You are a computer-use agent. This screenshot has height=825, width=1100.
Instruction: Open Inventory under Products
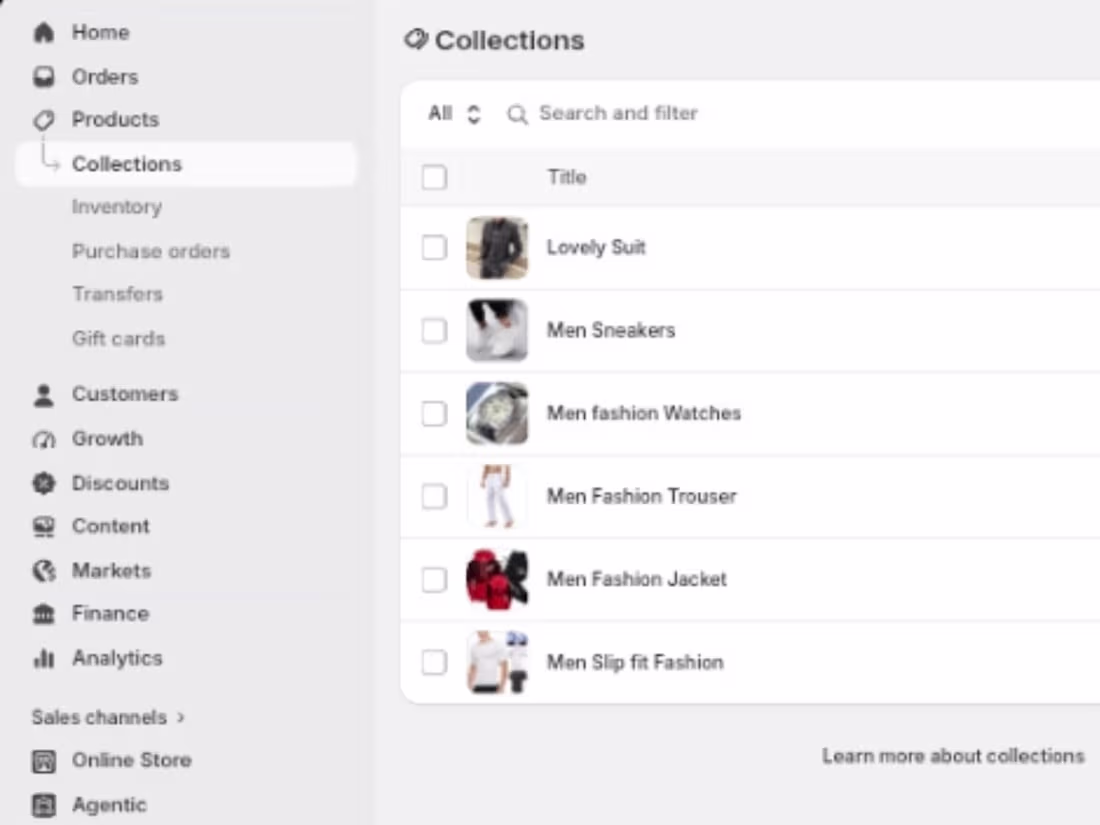117,207
